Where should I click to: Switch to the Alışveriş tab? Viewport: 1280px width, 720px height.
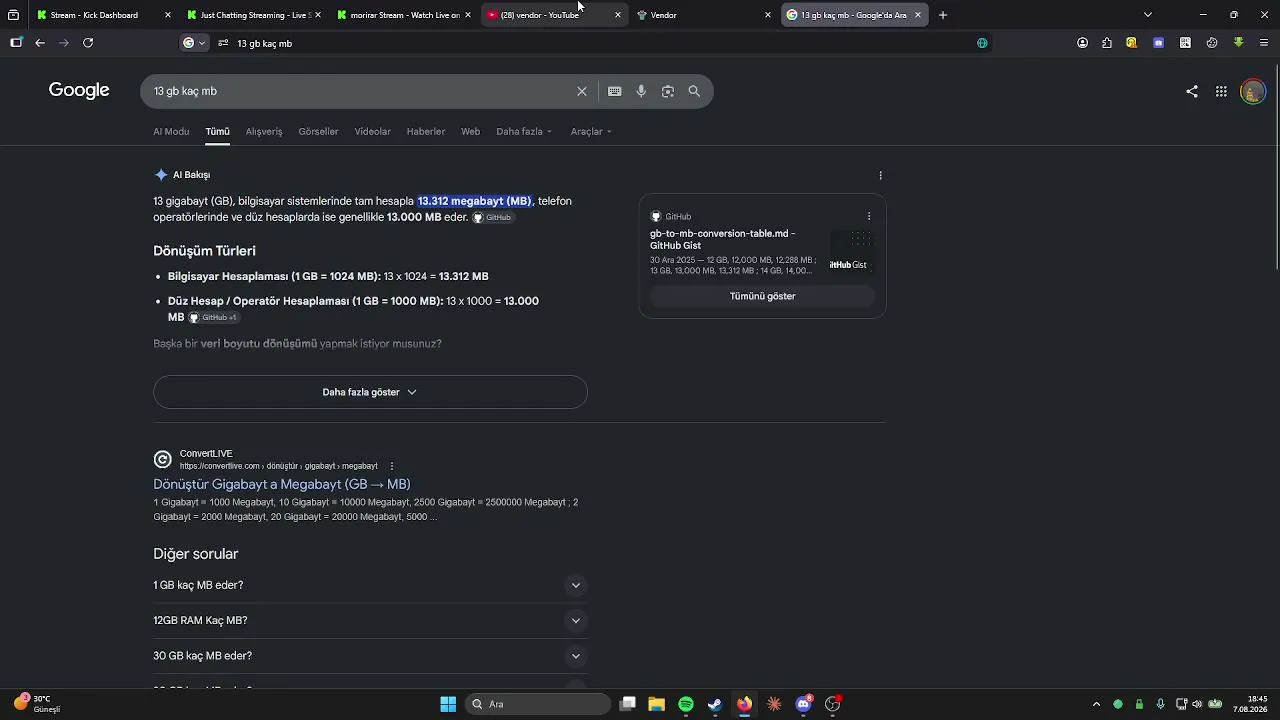click(x=264, y=131)
